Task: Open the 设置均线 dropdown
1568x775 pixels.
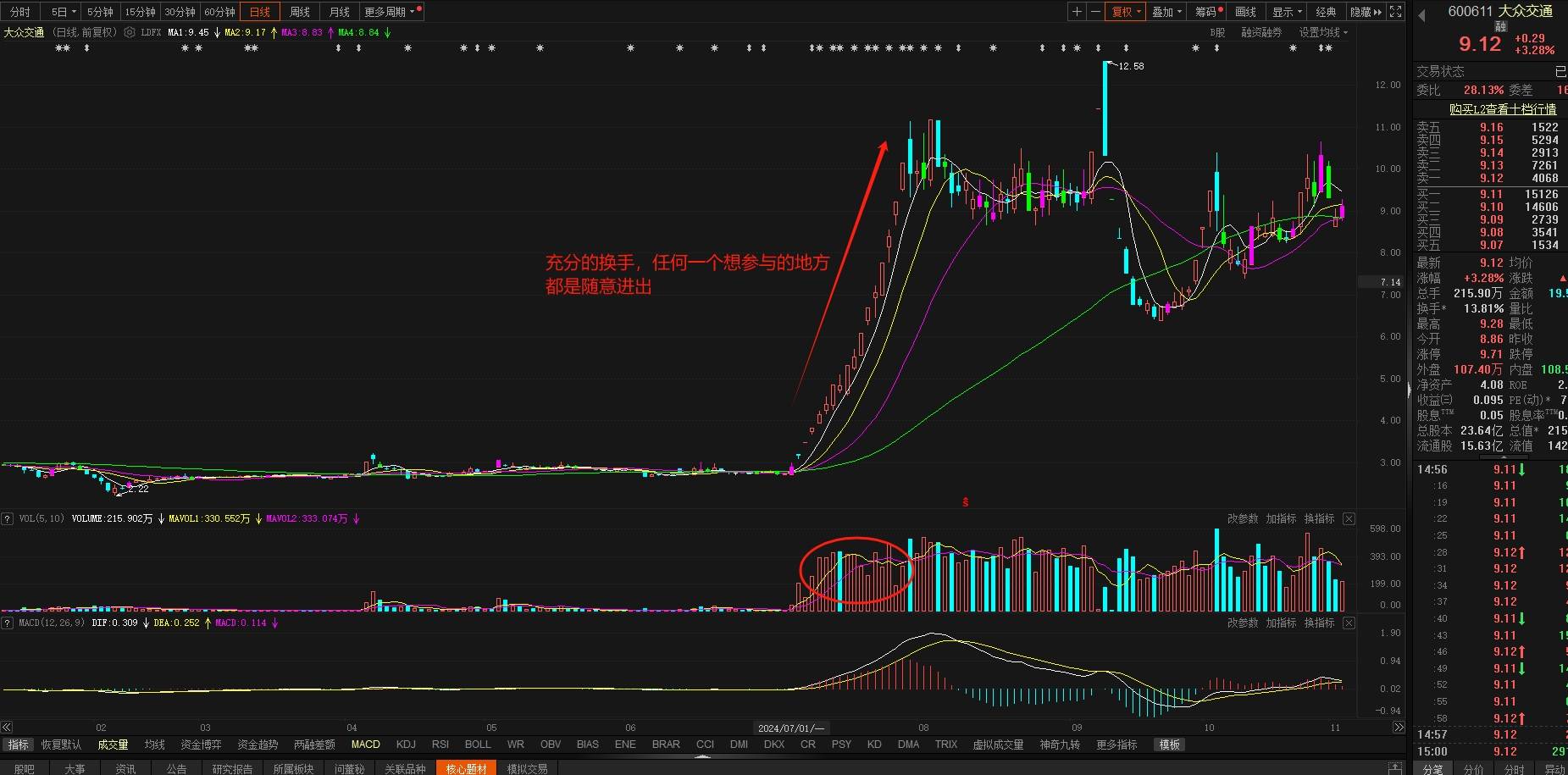Action: pos(1323,32)
